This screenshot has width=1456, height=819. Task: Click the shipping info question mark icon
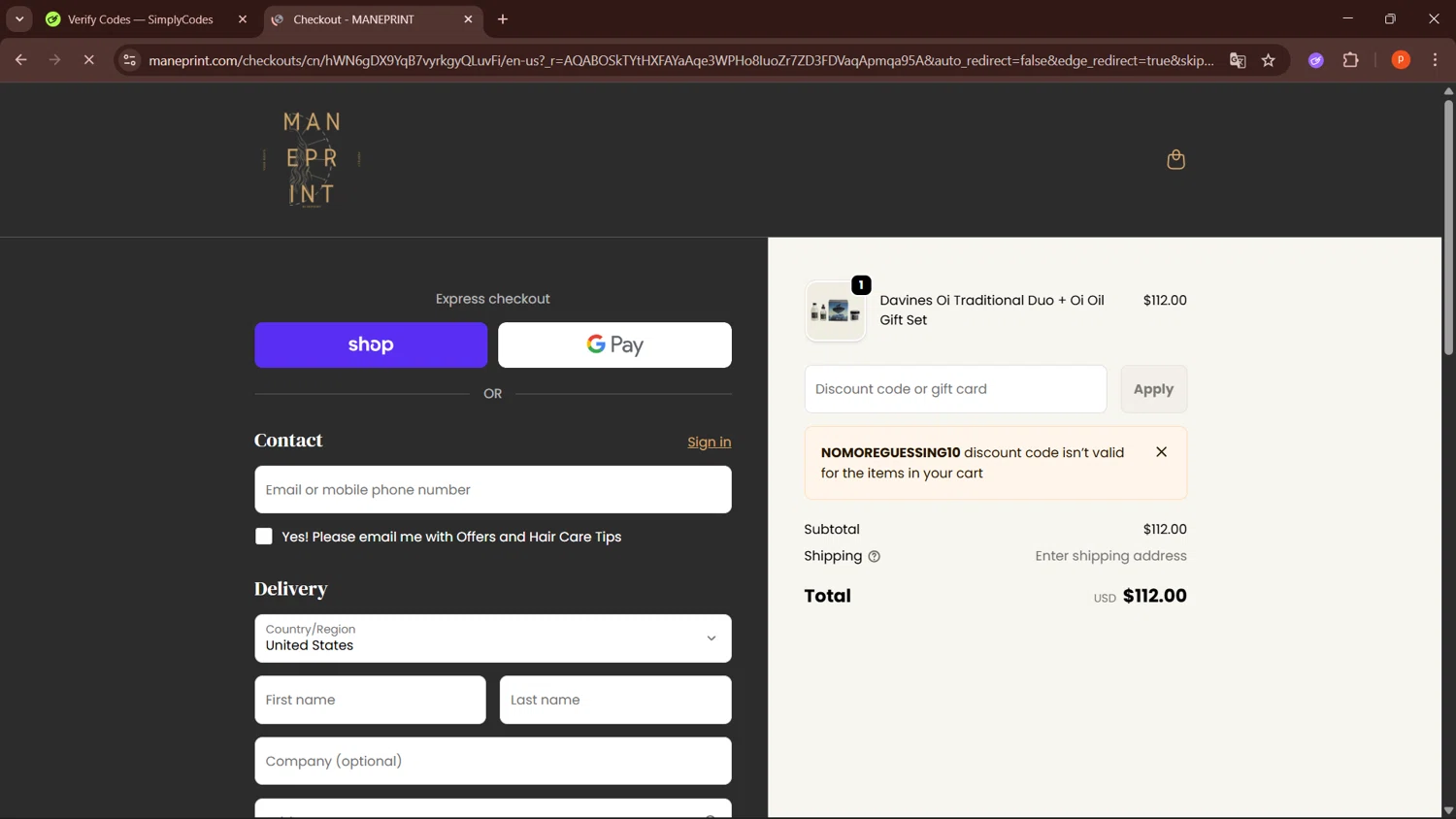pyautogui.click(x=874, y=557)
